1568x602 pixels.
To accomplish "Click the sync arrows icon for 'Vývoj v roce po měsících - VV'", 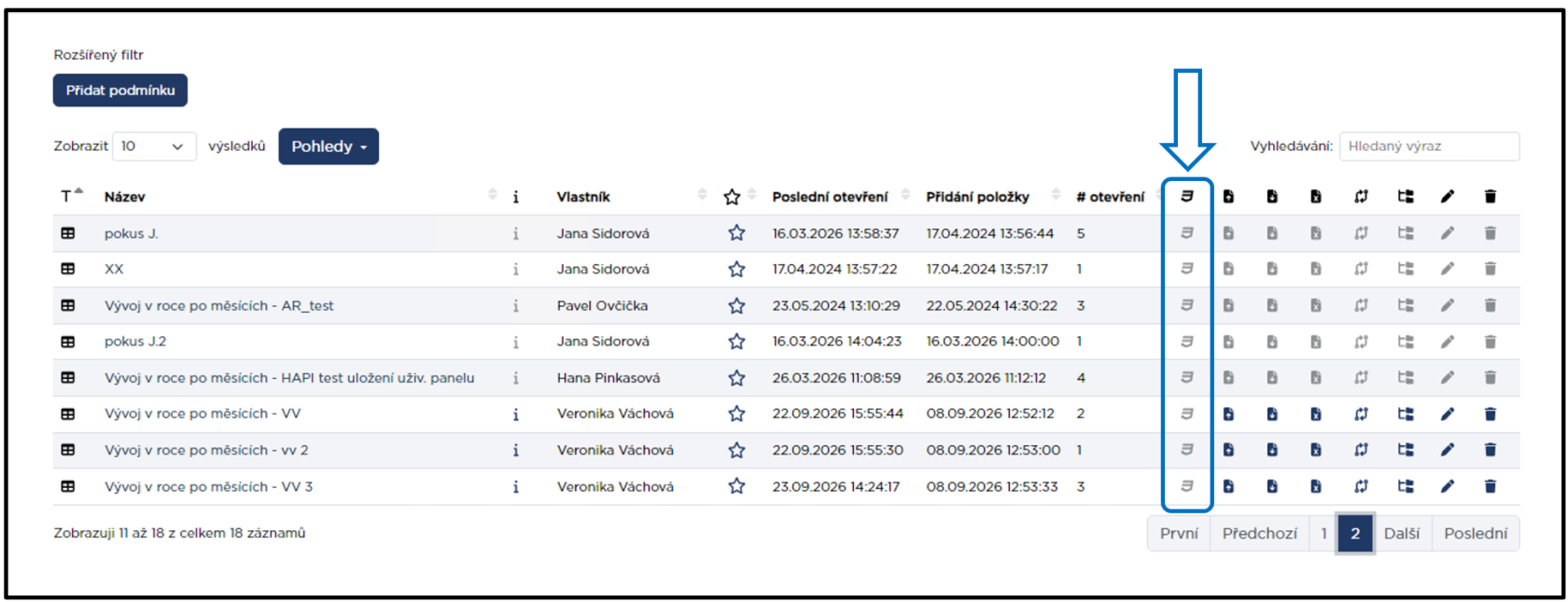I will coord(1361,413).
